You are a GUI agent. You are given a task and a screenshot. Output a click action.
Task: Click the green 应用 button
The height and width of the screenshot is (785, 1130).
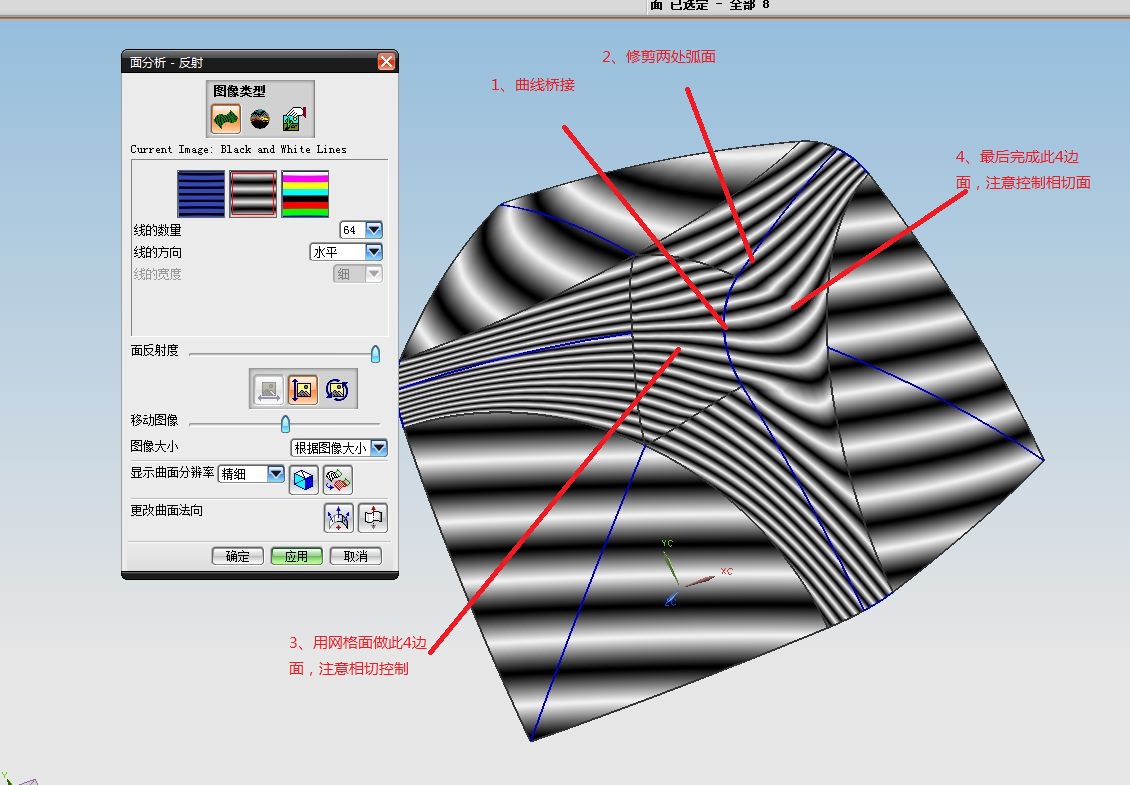296,556
